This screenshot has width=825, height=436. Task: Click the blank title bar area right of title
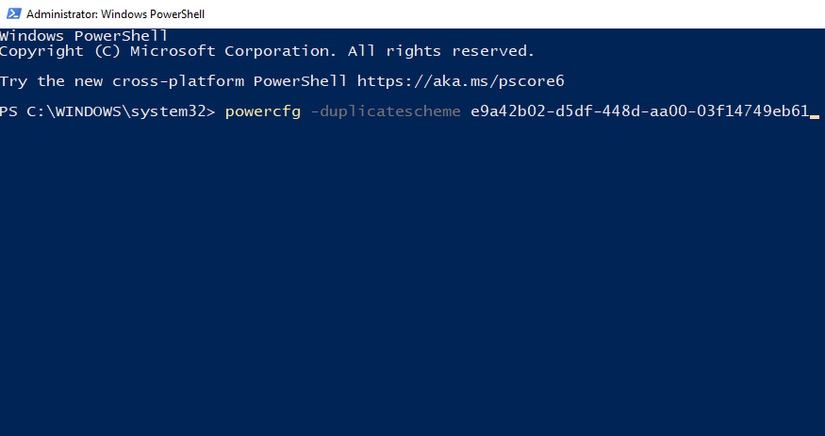(500, 14)
